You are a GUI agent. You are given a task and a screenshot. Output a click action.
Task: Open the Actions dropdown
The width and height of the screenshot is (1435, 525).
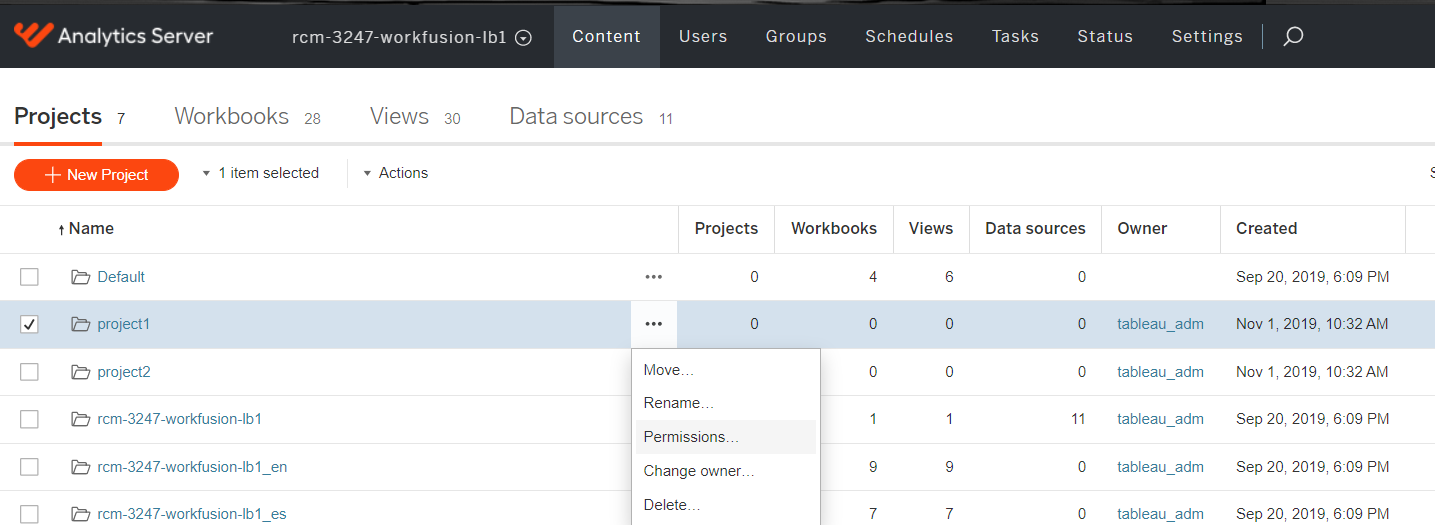(395, 173)
